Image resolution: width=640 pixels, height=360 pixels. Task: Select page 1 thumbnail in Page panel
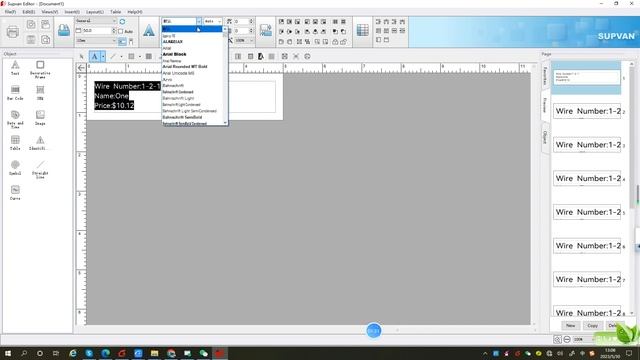click(586, 77)
